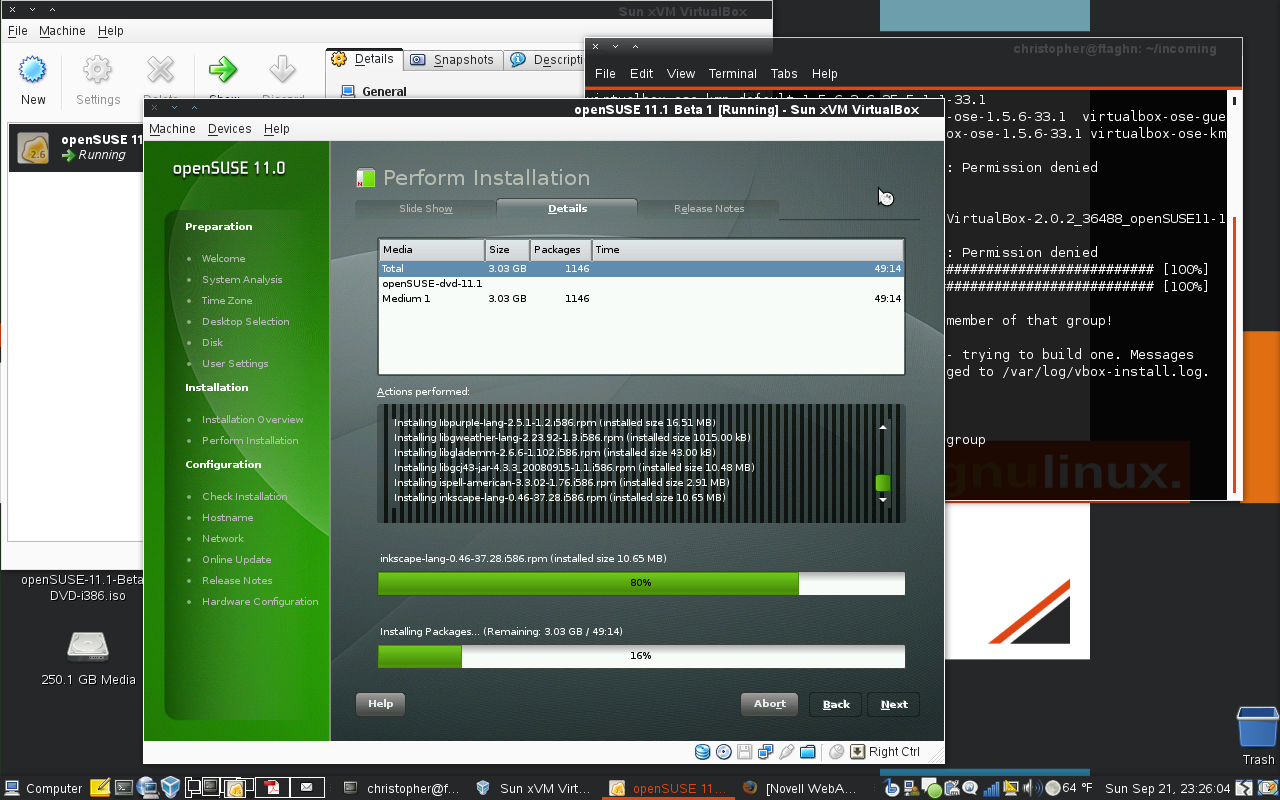Click the date and time clock in the panel
Screen dimensions: 1280x800
pyautogui.click(x=1168, y=788)
